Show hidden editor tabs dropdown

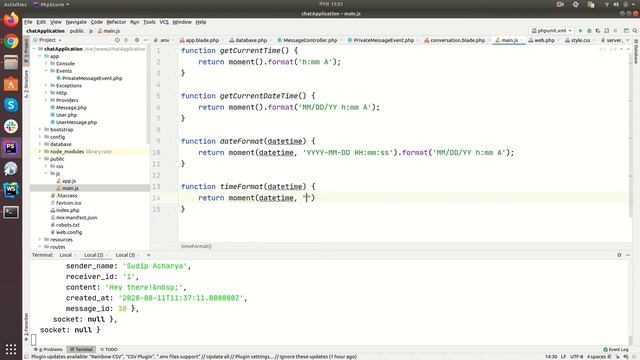(628, 40)
